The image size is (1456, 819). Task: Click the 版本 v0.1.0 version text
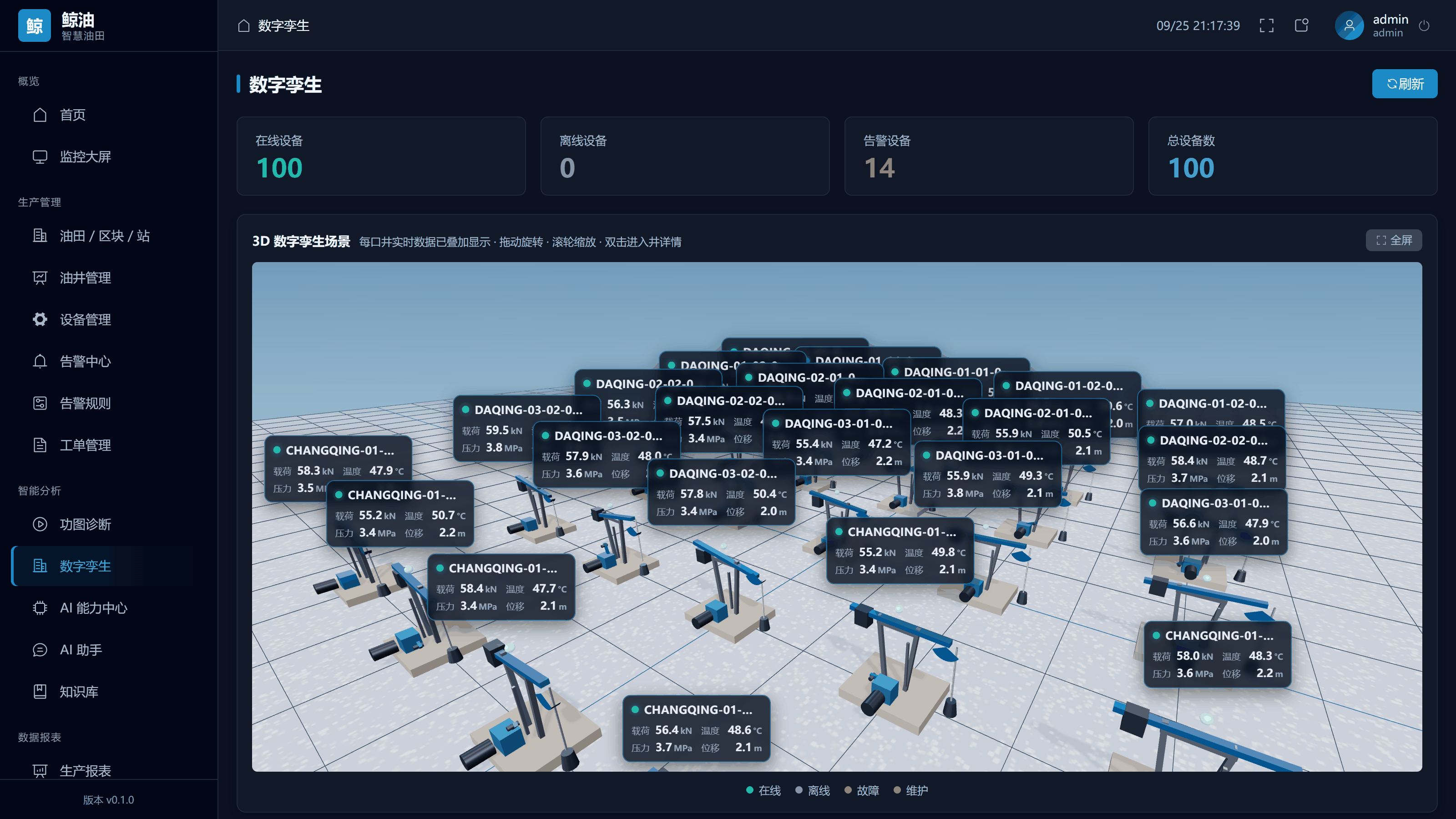coord(109,799)
